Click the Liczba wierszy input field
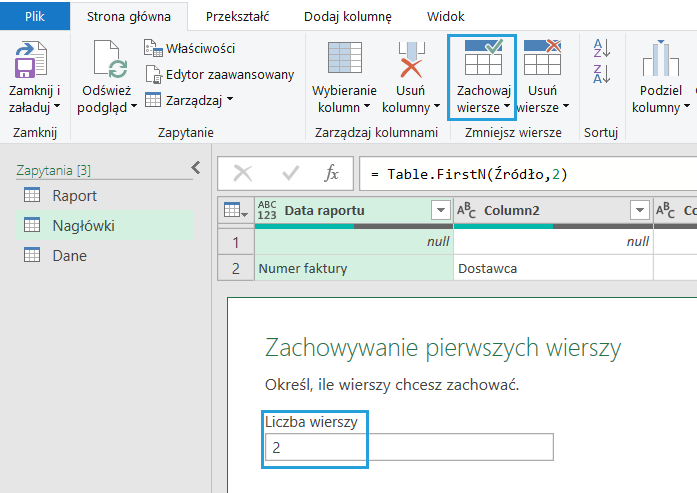The width and height of the screenshot is (697, 493). (408, 449)
